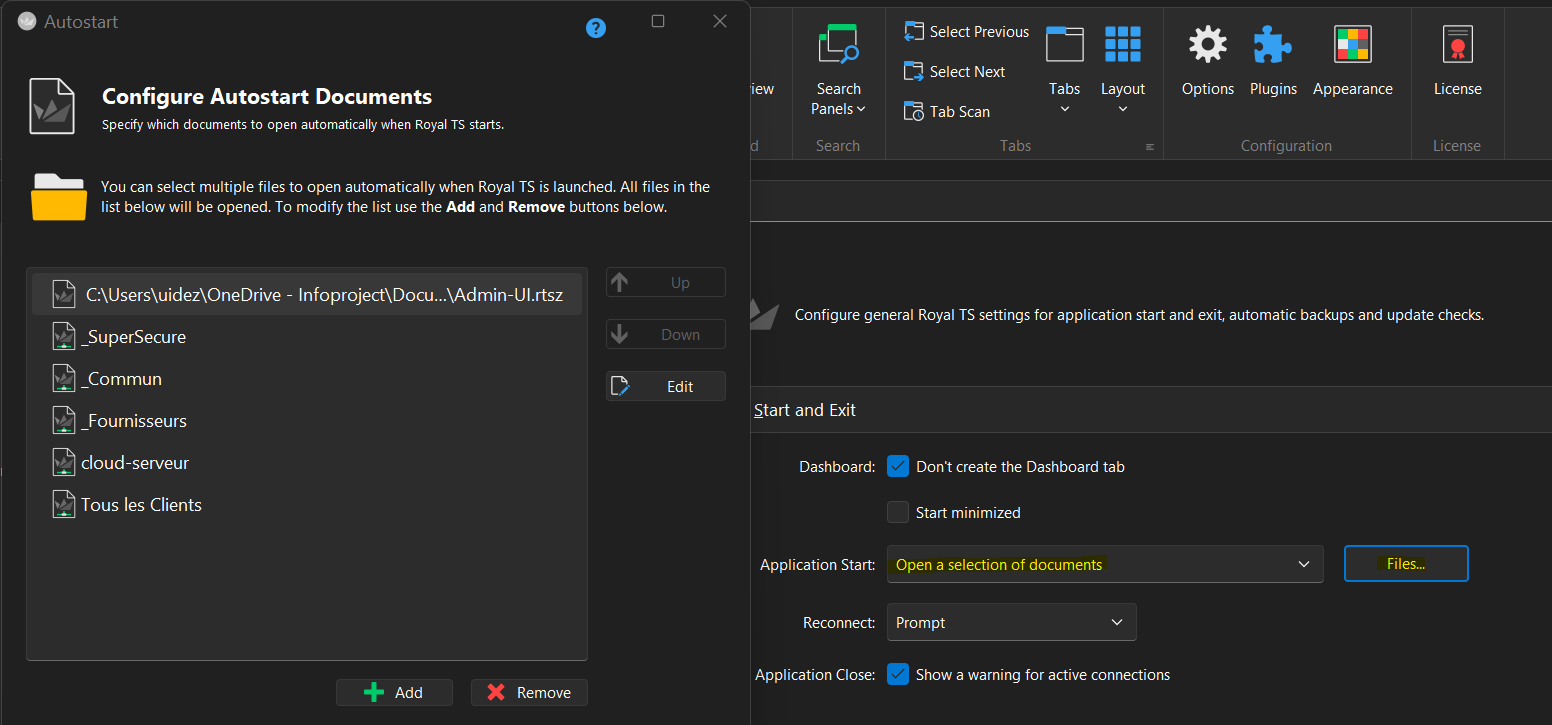
Task: Select the _SuperSecure document in list
Action: 134,337
